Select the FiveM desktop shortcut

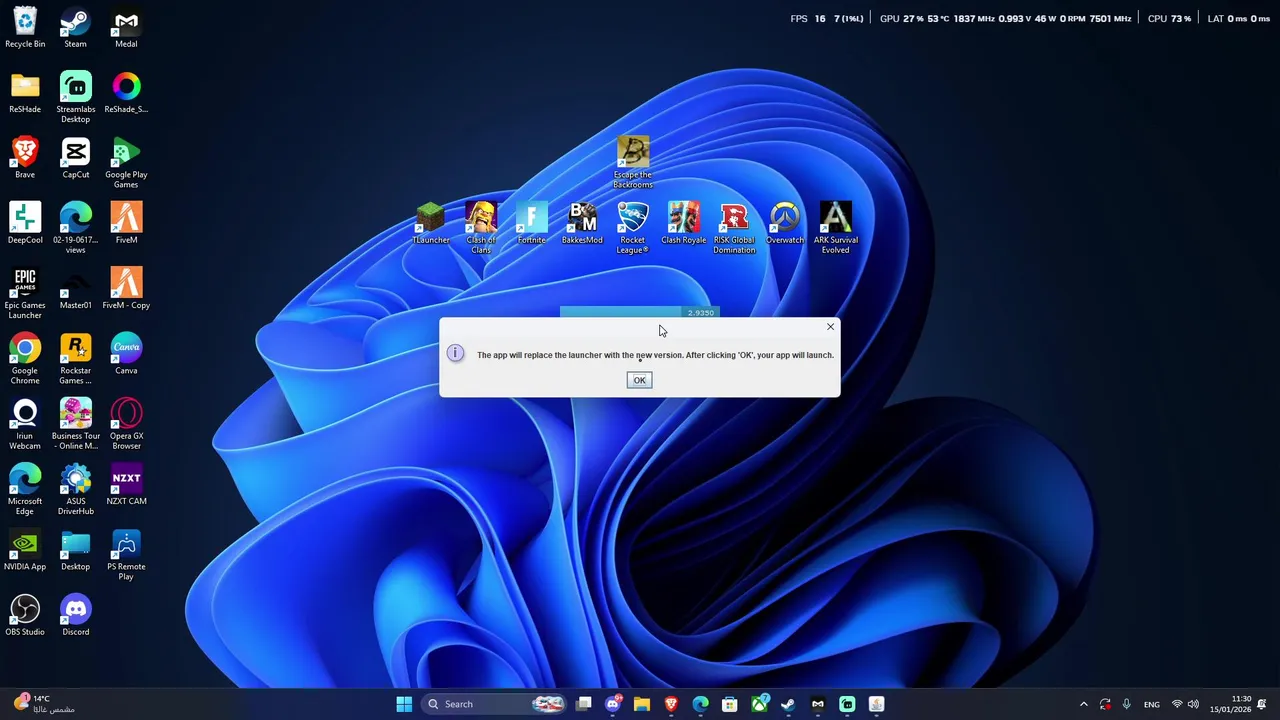(126, 223)
